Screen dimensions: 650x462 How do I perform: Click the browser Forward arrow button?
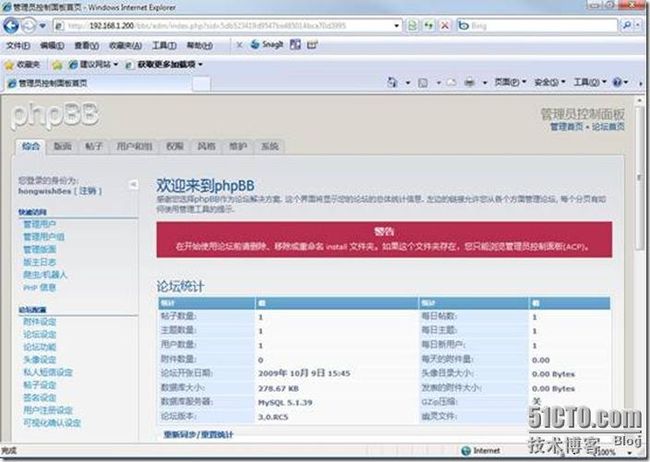29,26
